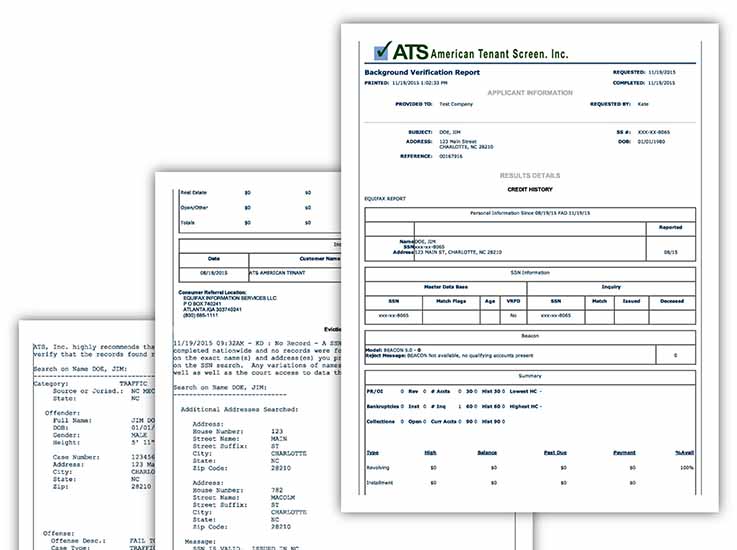This screenshot has width=737, height=550.
Task: Select the 'APPLICANT INFORMATION' section heading
Action: pyautogui.click(x=530, y=93)
